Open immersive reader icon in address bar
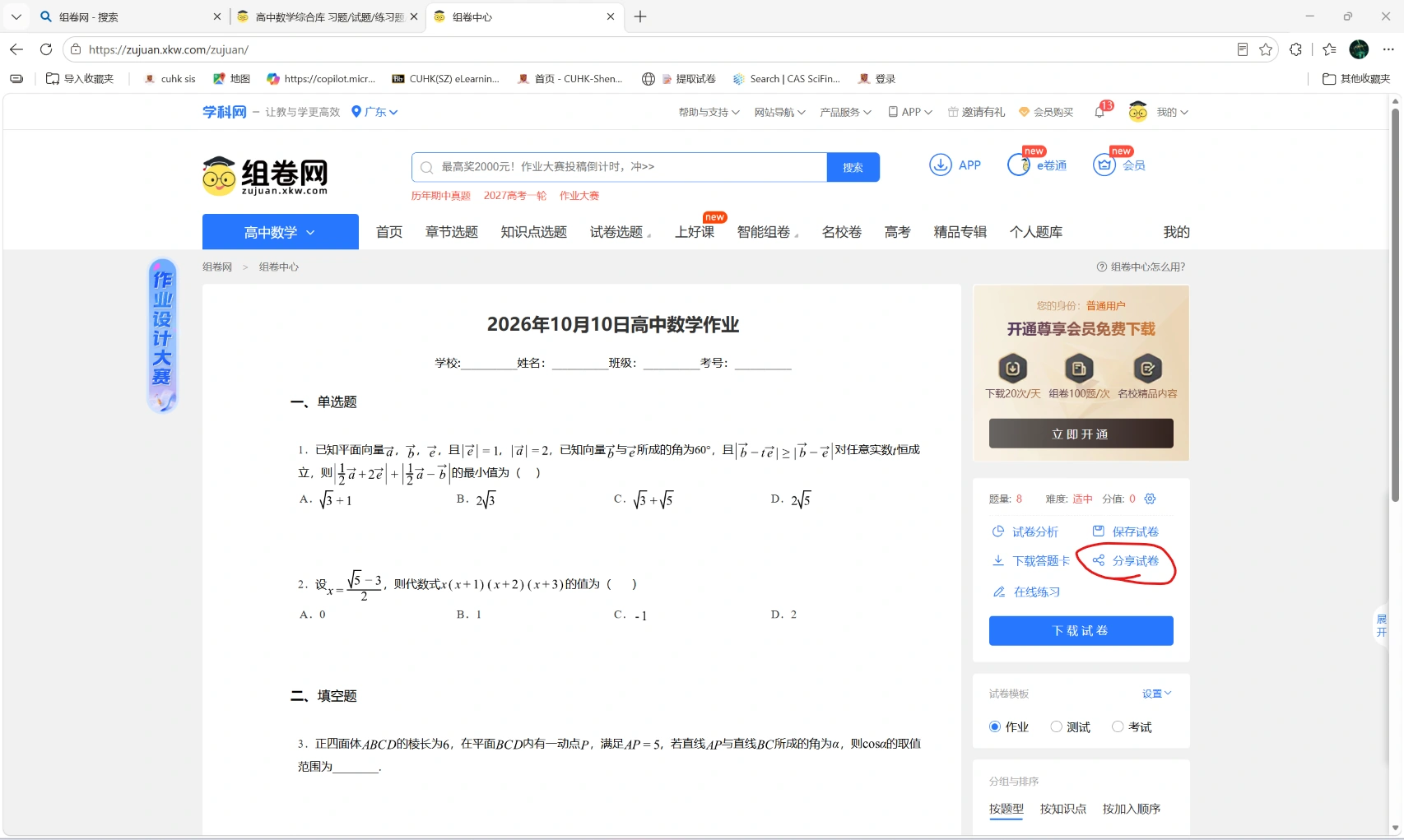 (x=1243, y=49)
